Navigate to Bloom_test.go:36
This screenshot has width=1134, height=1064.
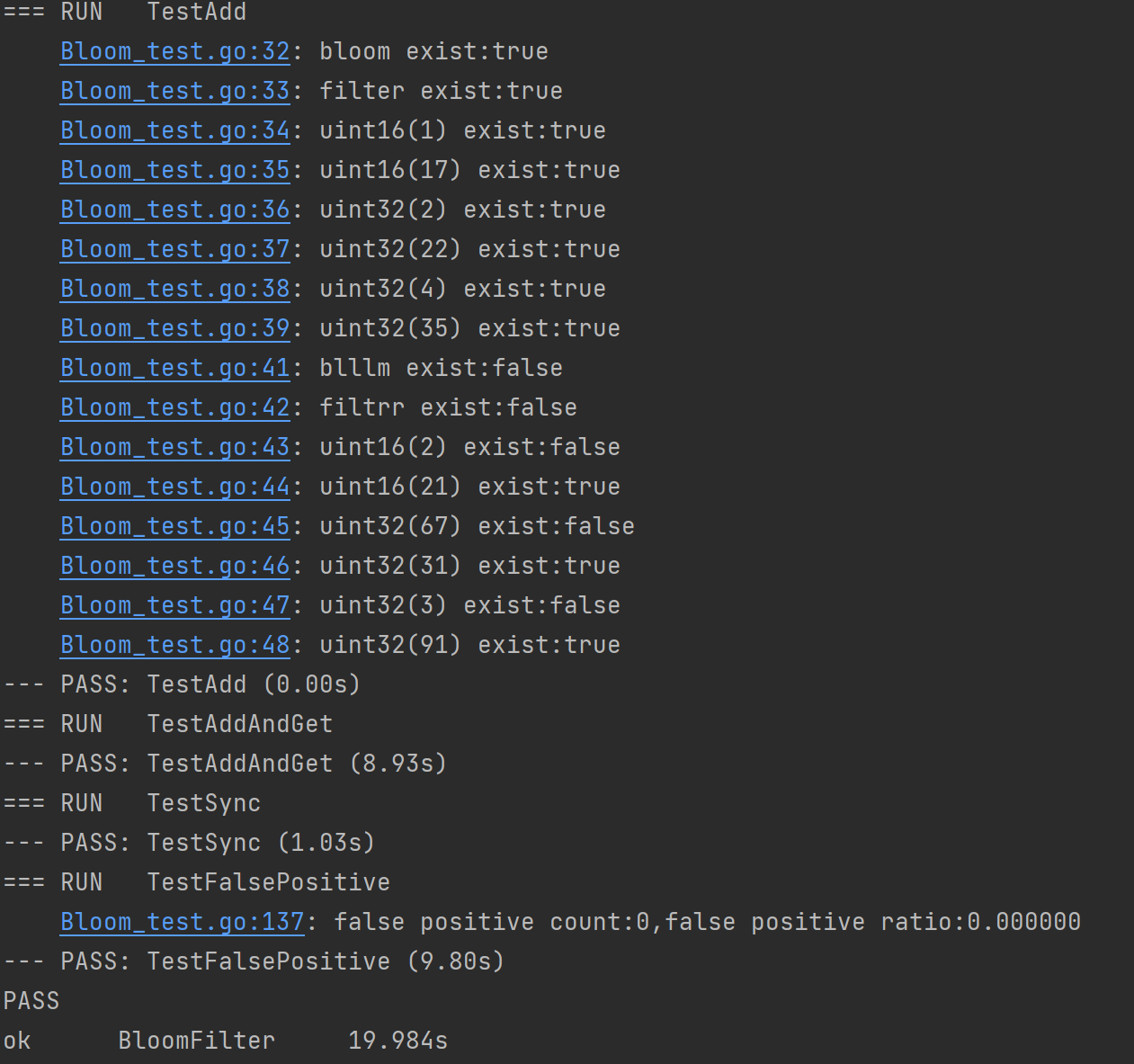[x=174, y=210]
